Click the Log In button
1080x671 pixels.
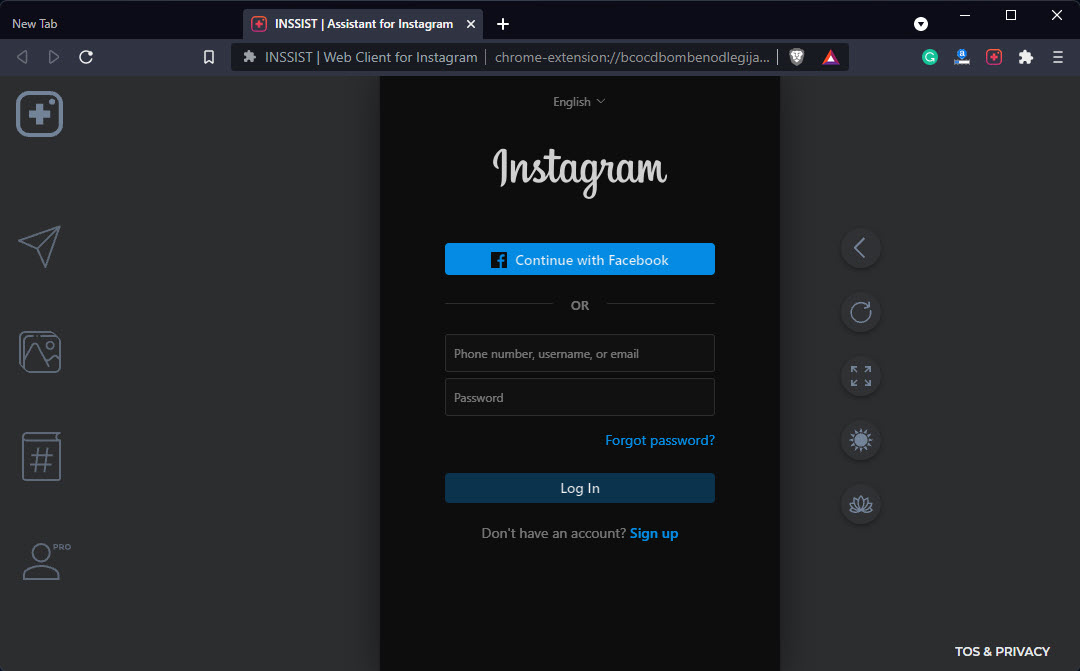(580, 488)
